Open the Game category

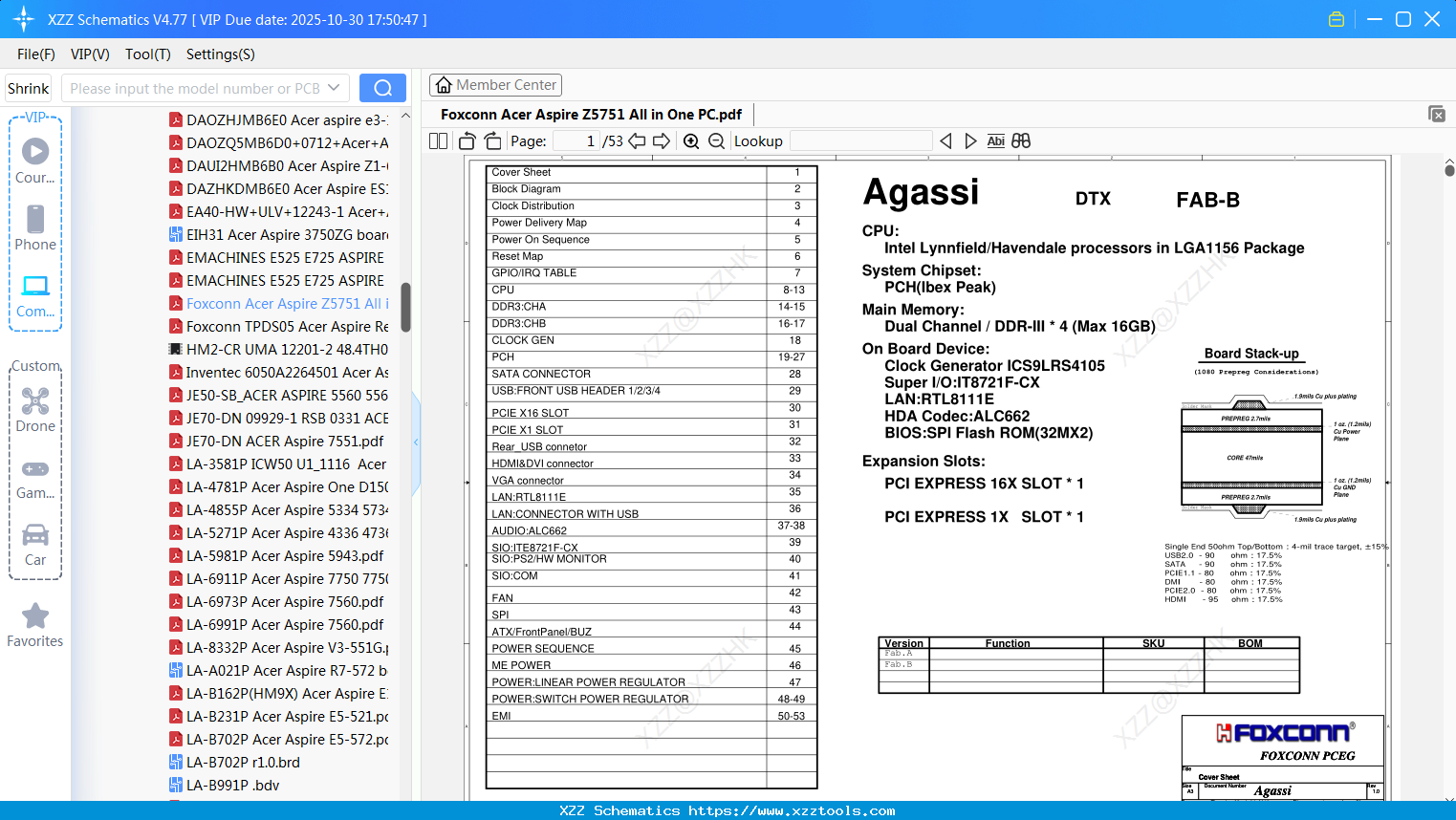click(x=35, y=479)
